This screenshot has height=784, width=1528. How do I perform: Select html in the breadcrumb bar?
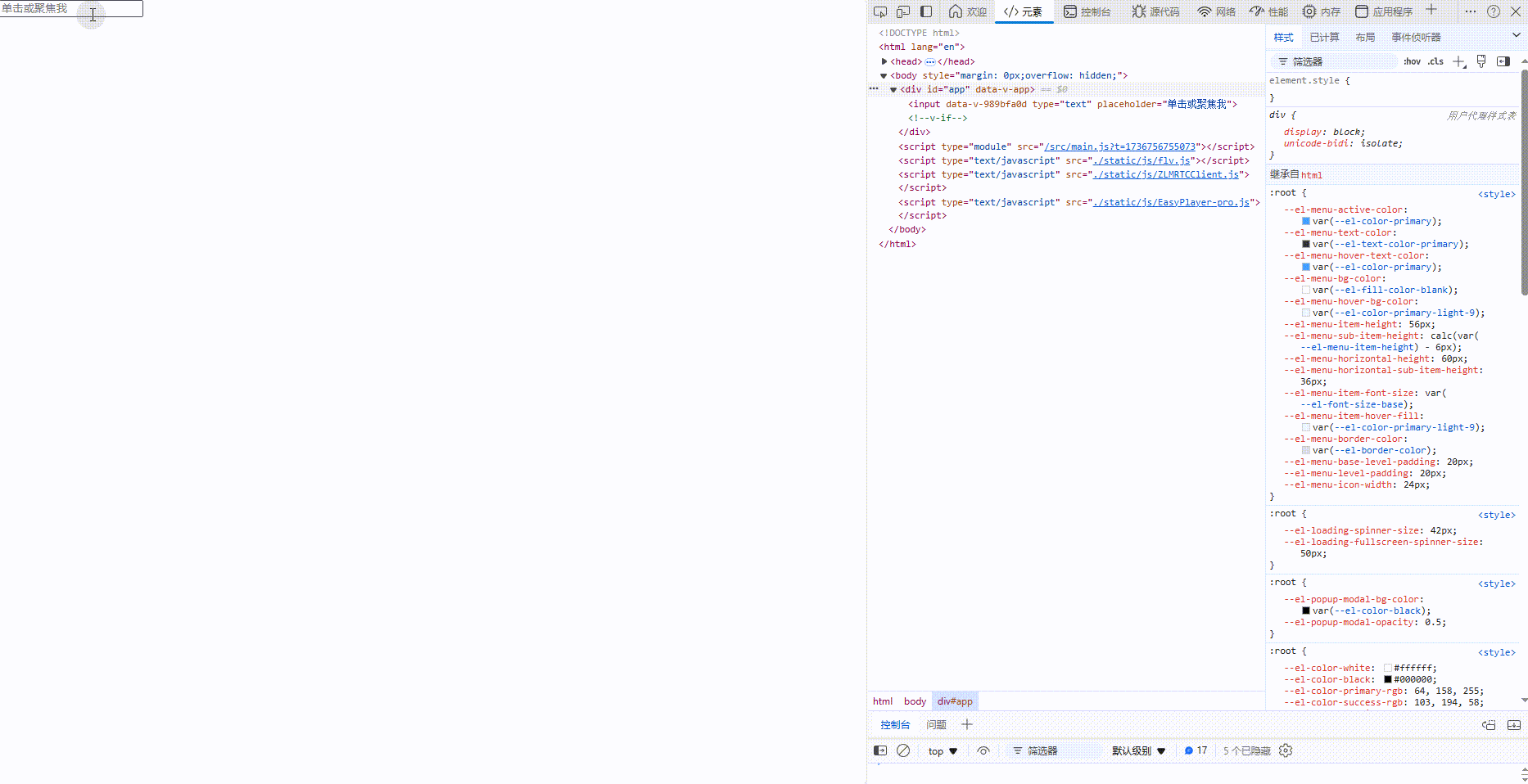click(883, 701)
